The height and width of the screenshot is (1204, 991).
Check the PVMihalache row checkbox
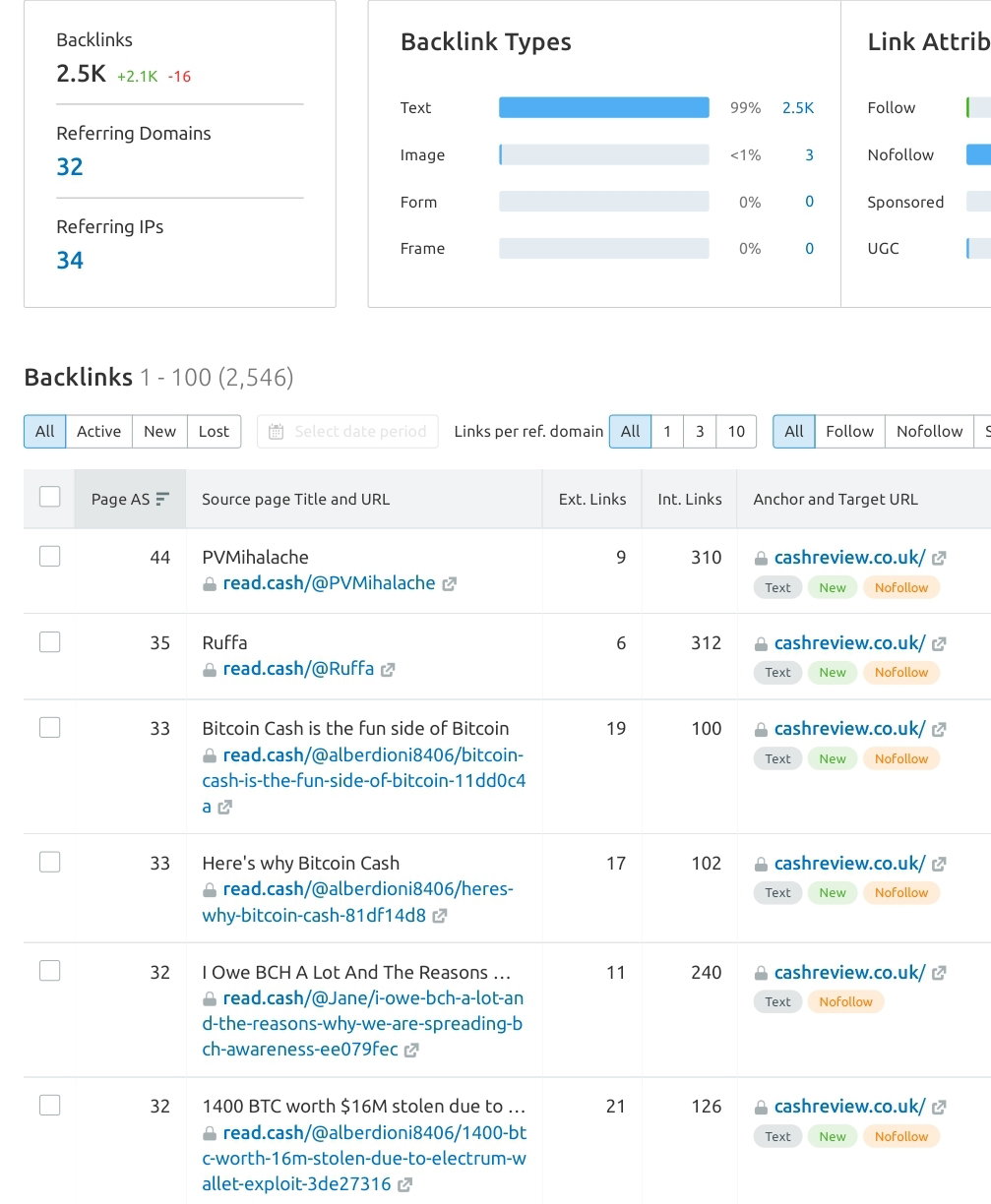(50, 557)
